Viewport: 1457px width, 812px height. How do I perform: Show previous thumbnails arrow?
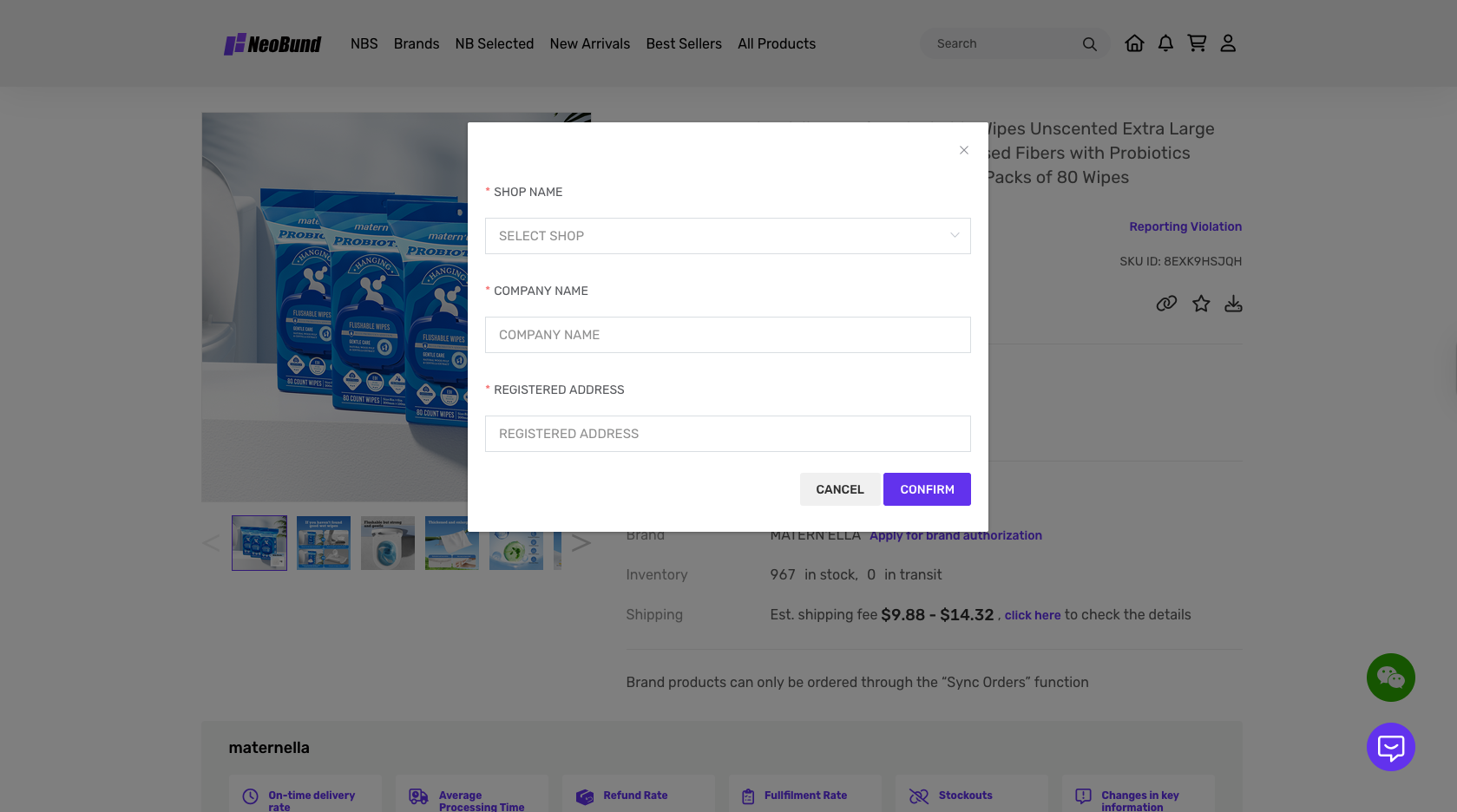pos(211,543)
